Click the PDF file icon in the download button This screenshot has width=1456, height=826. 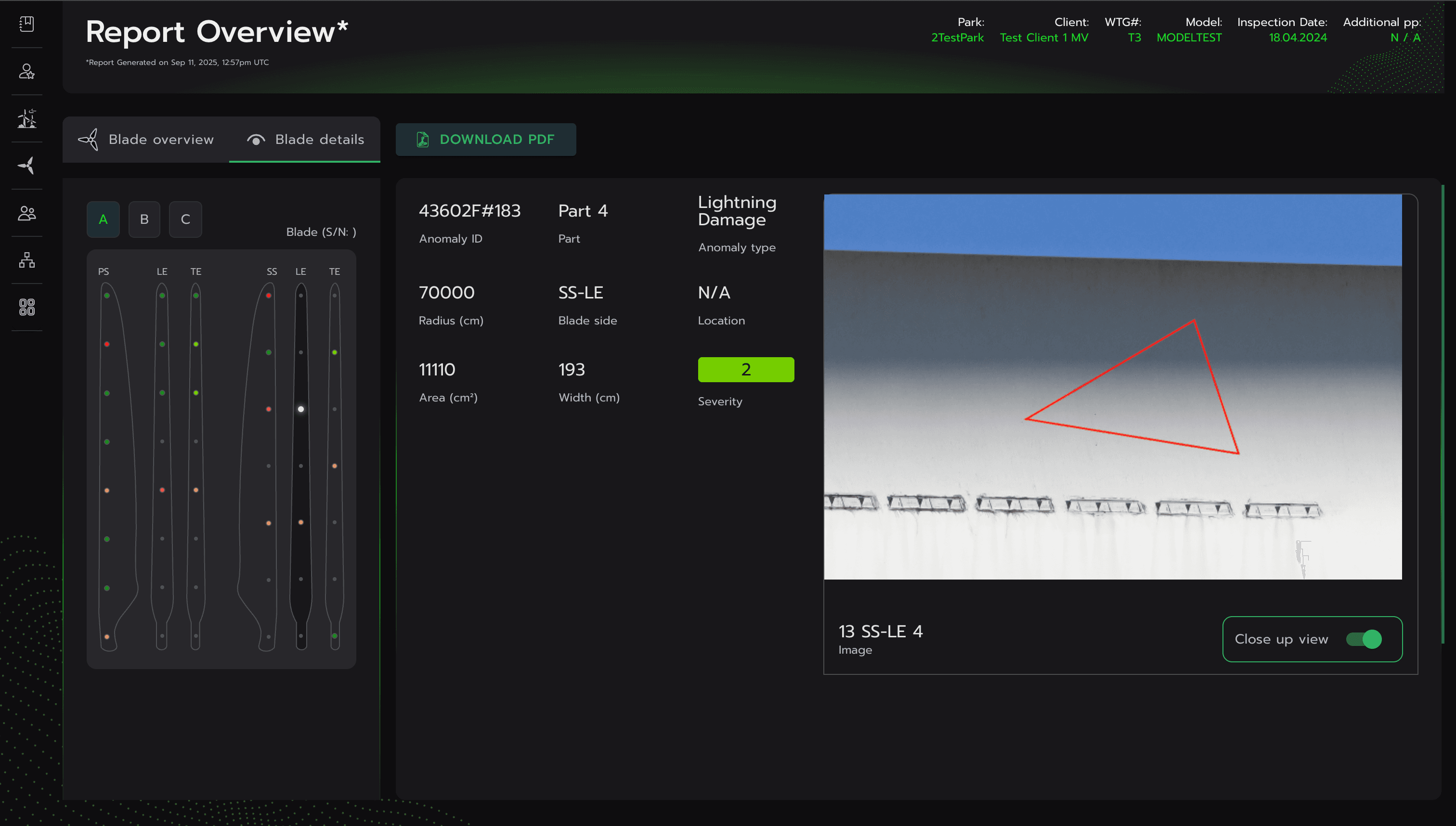(423, 140)
